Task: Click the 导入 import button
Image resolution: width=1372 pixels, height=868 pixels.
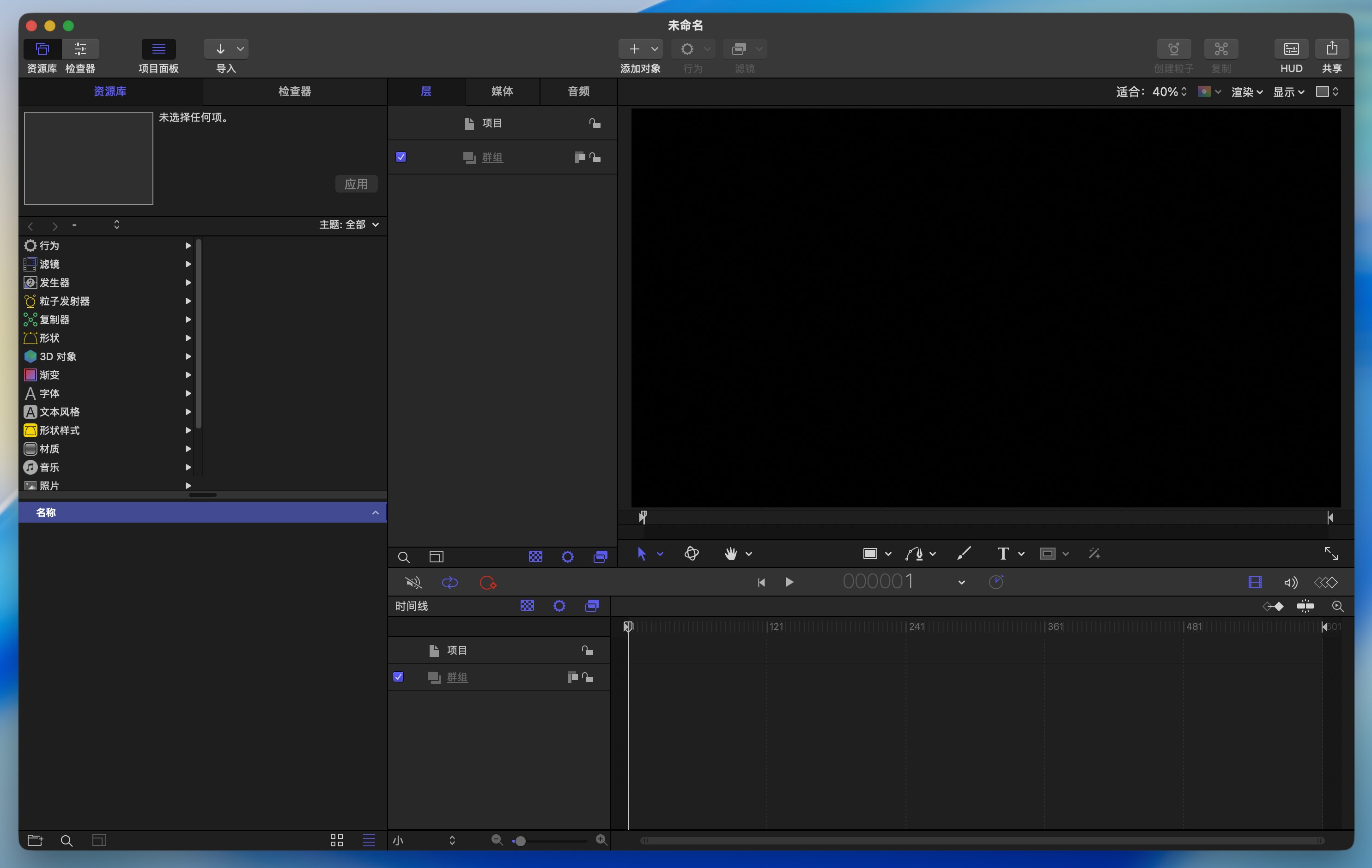Action: coord(220,49)
